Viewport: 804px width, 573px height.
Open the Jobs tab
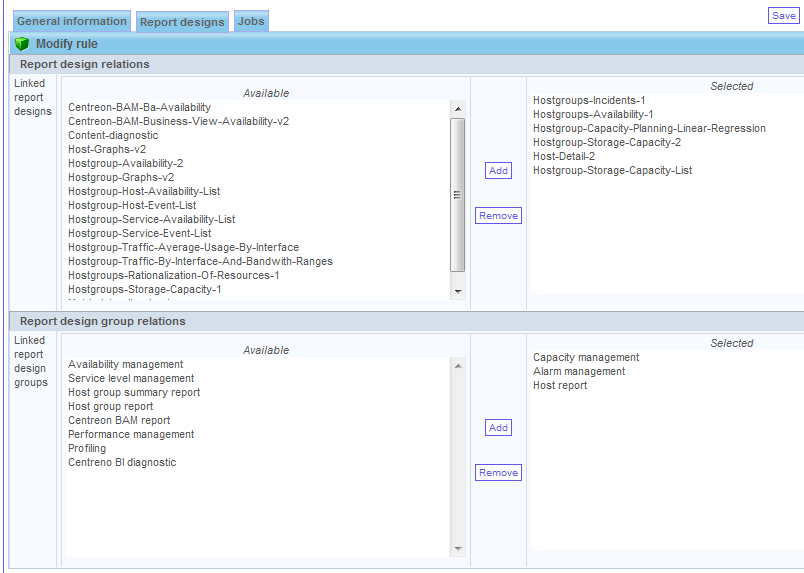point(251,21)
